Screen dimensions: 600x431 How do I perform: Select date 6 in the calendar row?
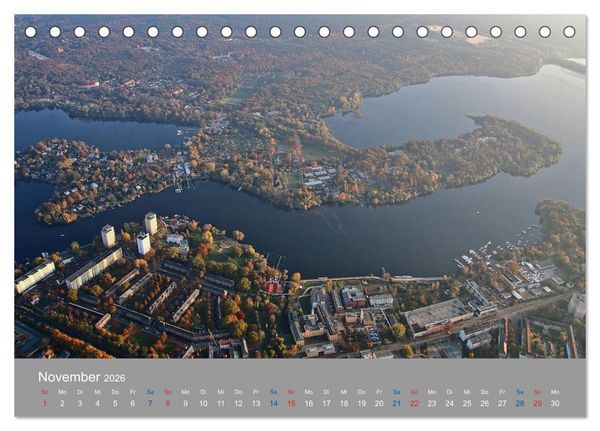pyautogui.click(x=133, y=403)
